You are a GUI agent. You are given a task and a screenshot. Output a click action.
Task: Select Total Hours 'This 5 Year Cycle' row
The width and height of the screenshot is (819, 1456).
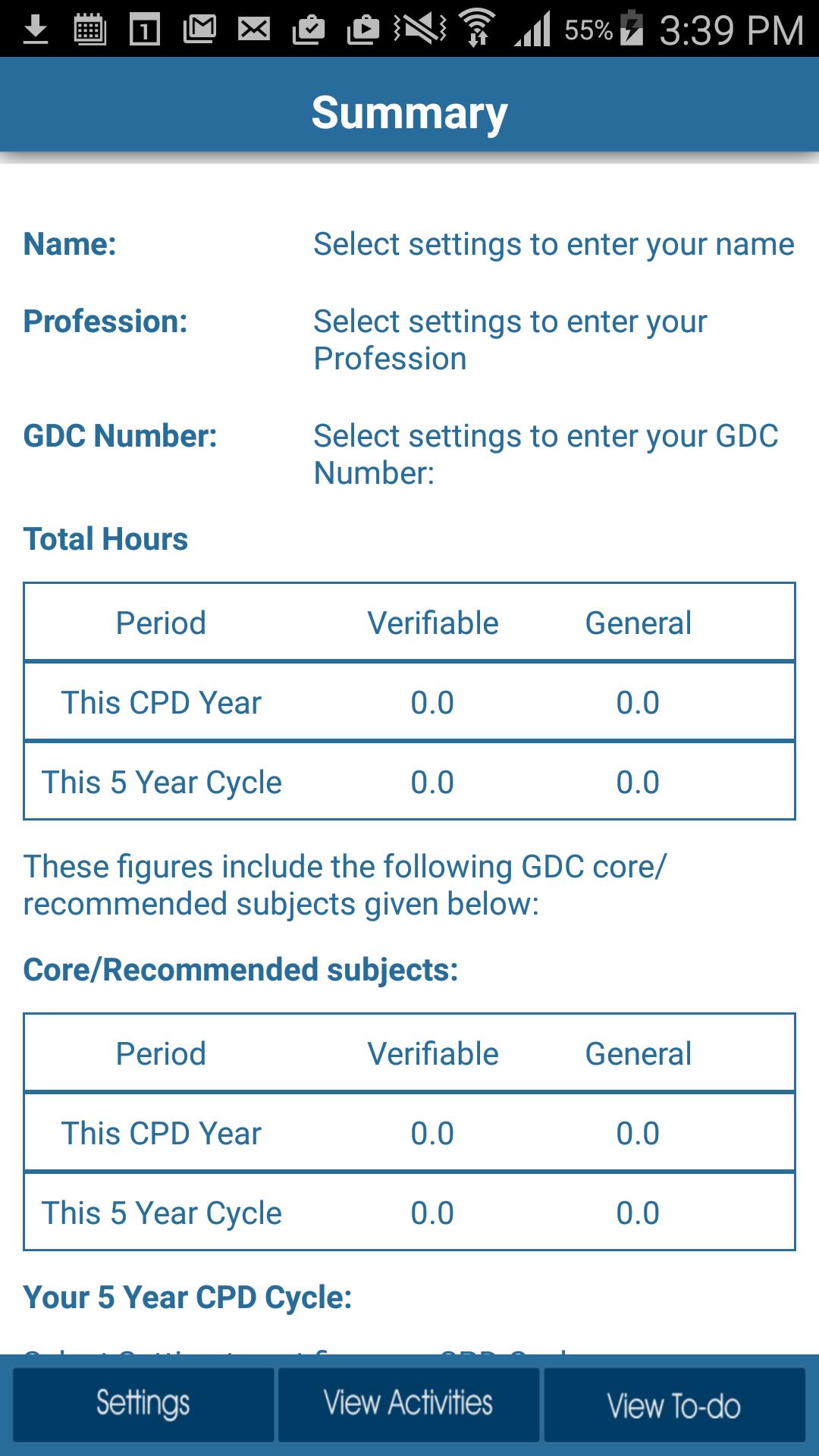tap(409, 782)
